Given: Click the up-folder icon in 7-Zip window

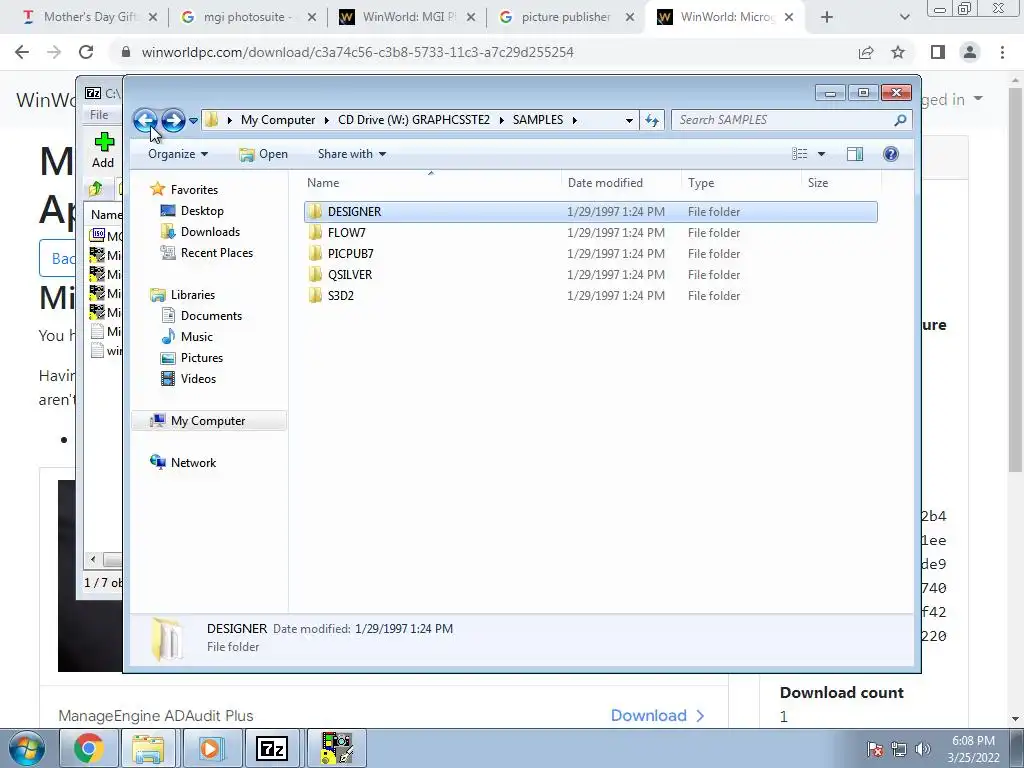Looking at the screenshot, I should coord(96,189).
